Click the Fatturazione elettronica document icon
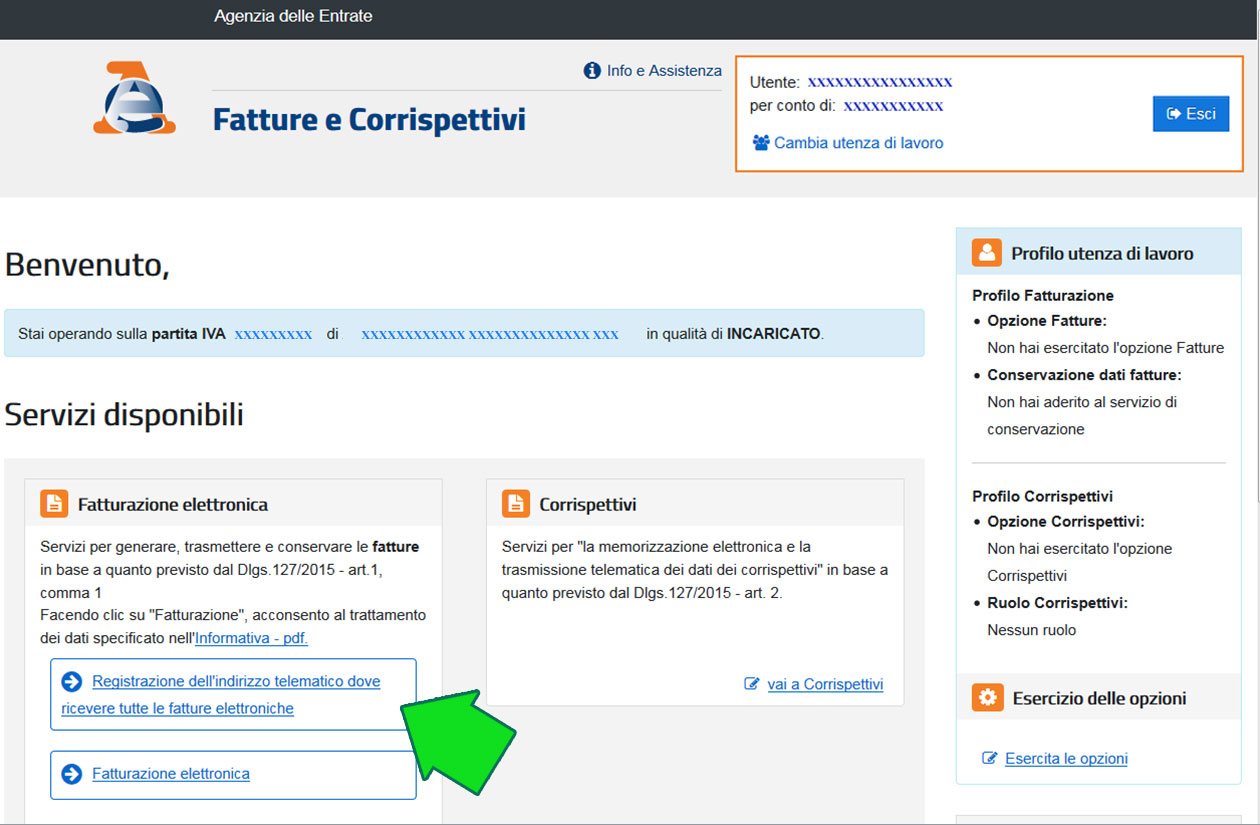1260x825 pixels. coord(54,504)
